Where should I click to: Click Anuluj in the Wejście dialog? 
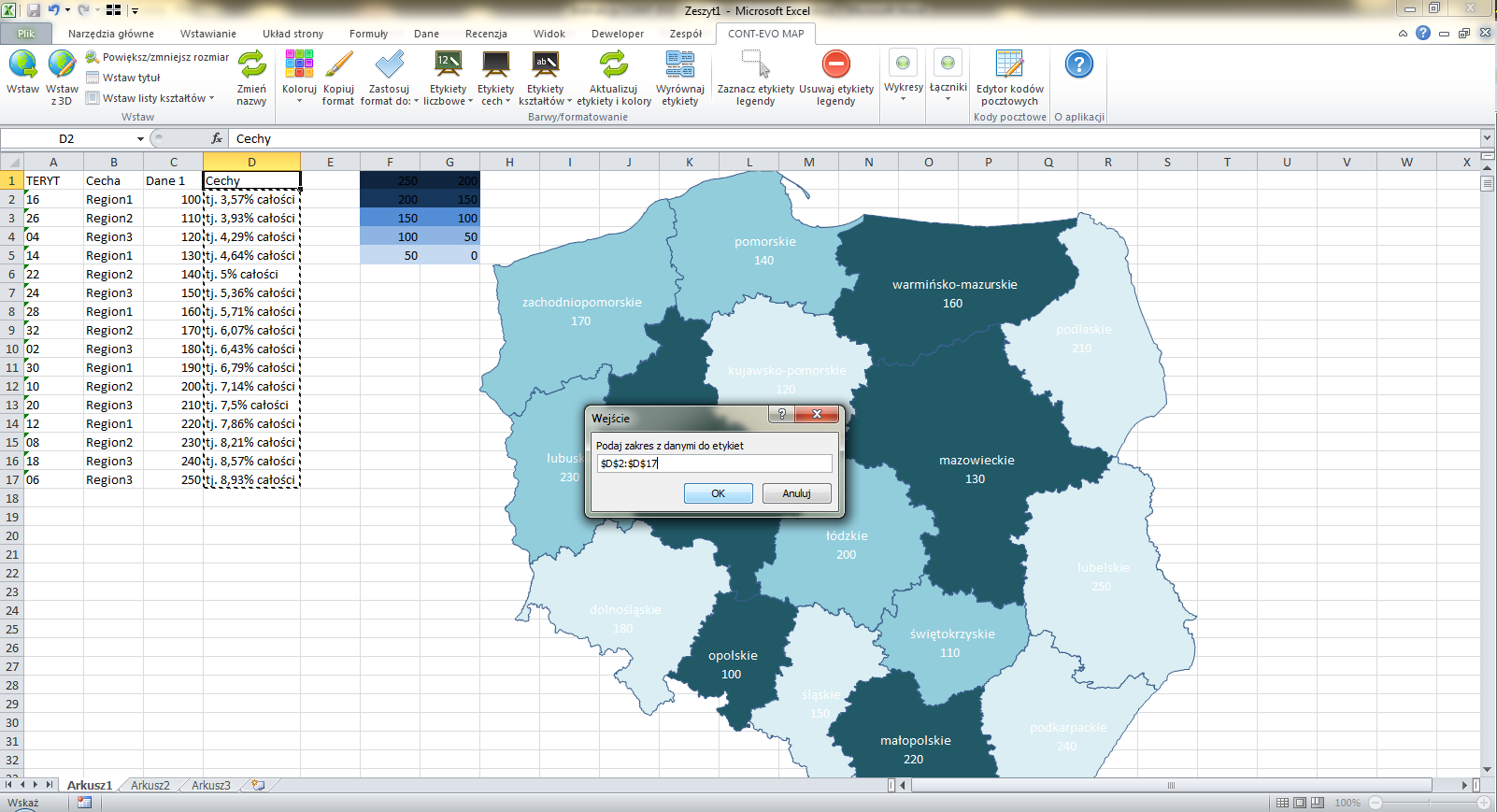point(796,493)
